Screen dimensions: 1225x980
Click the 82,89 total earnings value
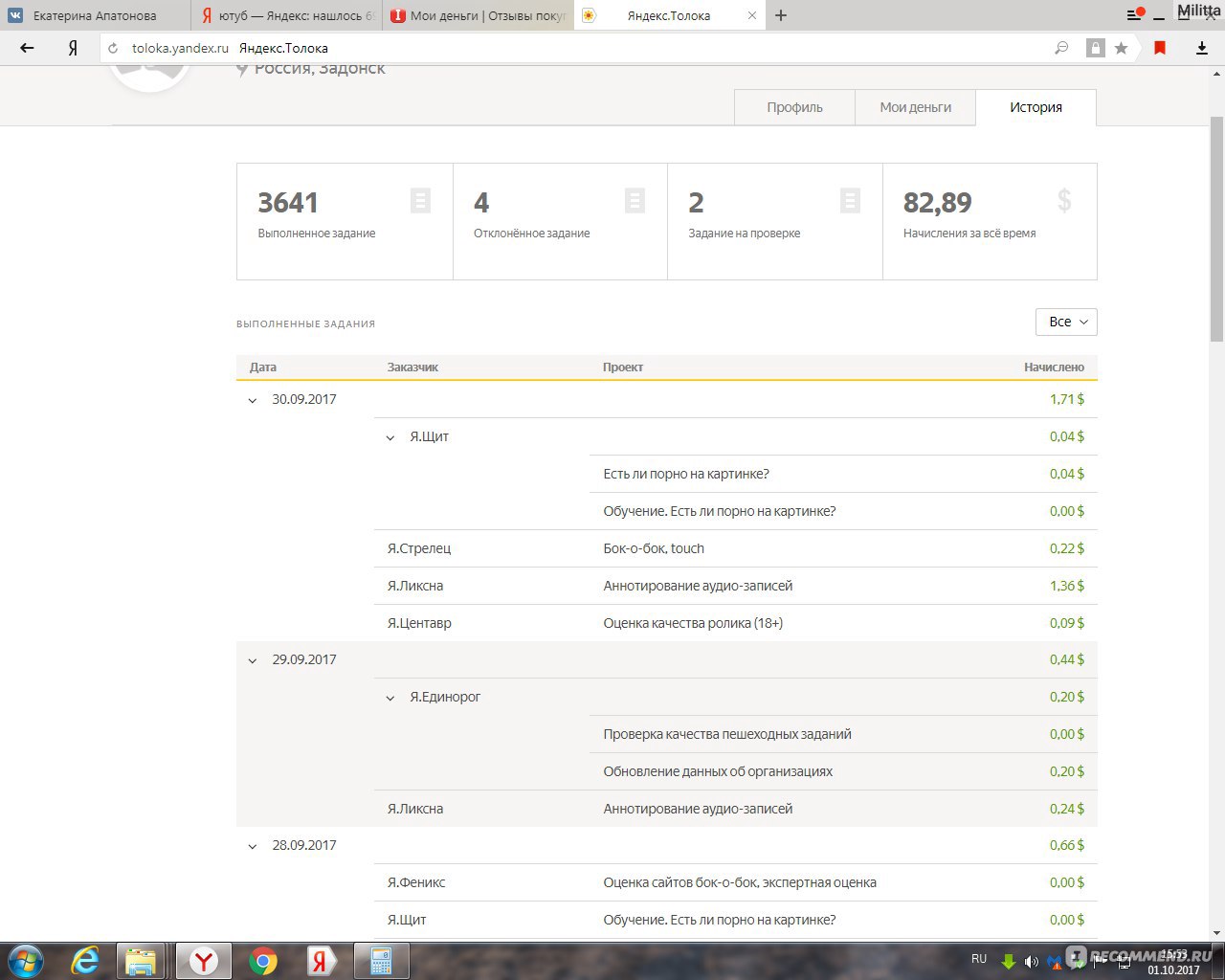(x=938, y=203)
